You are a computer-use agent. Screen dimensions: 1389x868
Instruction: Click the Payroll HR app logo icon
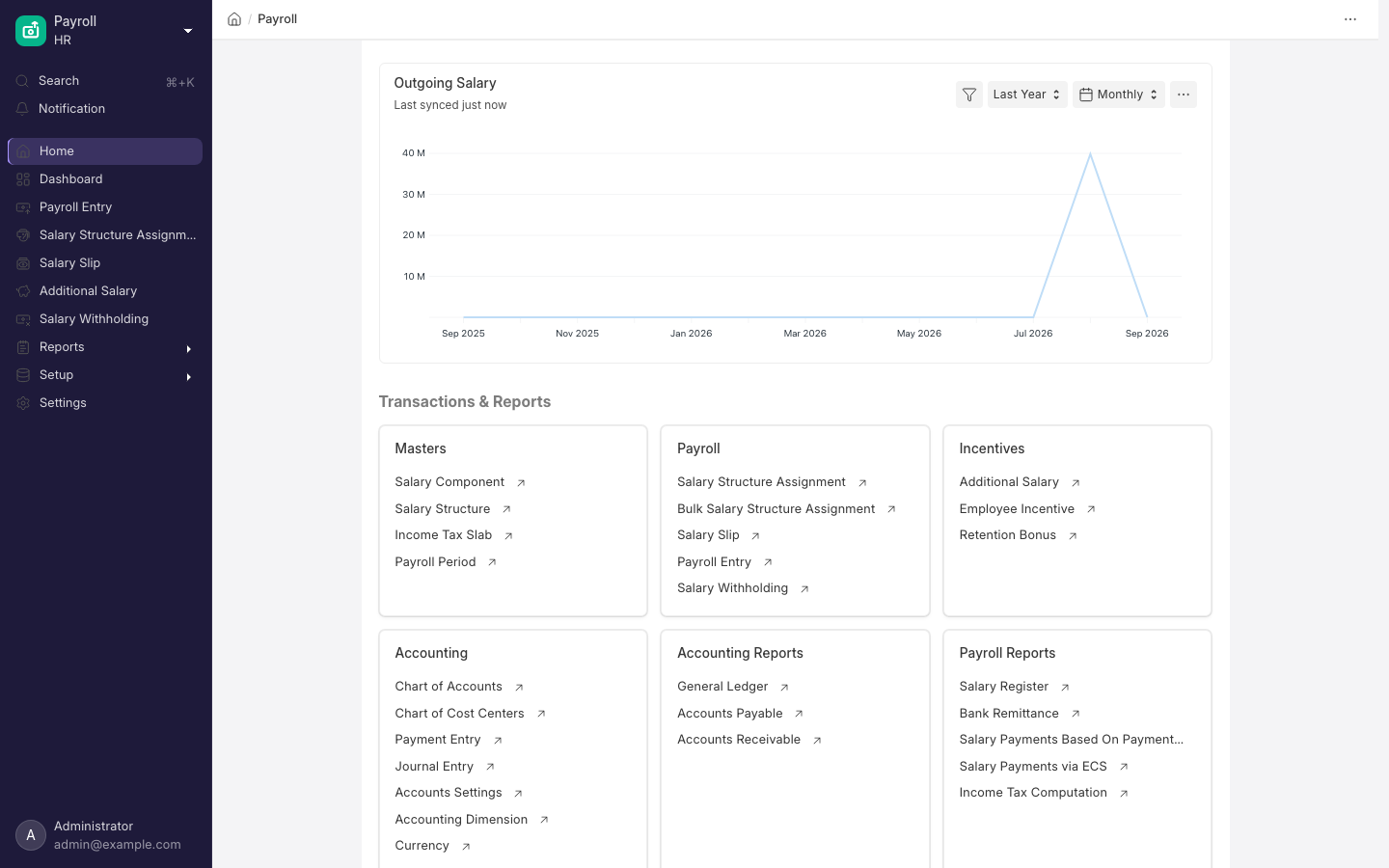coord(31,31)
